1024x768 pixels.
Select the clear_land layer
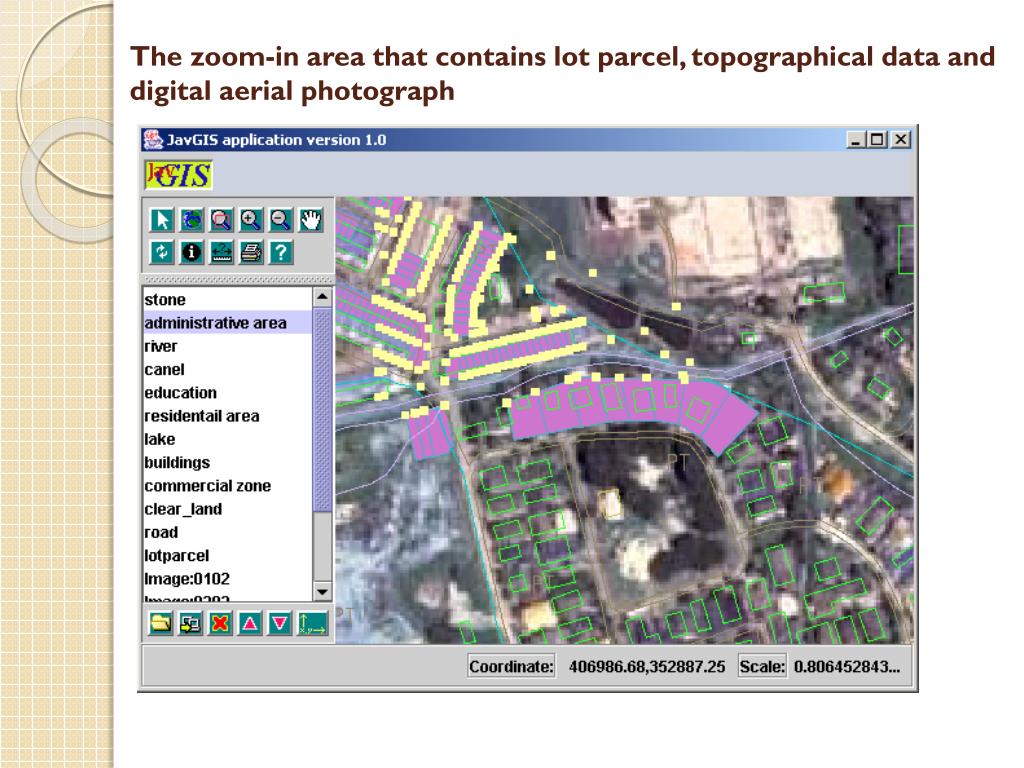click(x=227, y=509)
